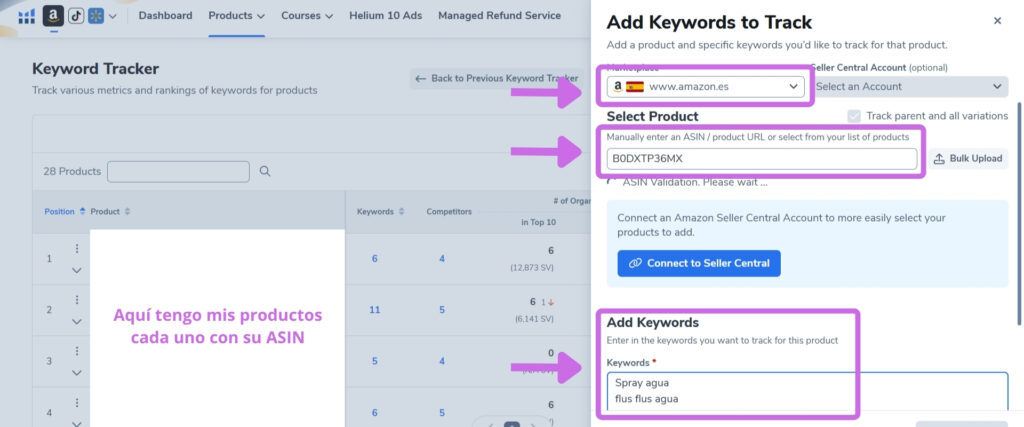Click keywords count 6 in row 1

(x=375, y=259)
